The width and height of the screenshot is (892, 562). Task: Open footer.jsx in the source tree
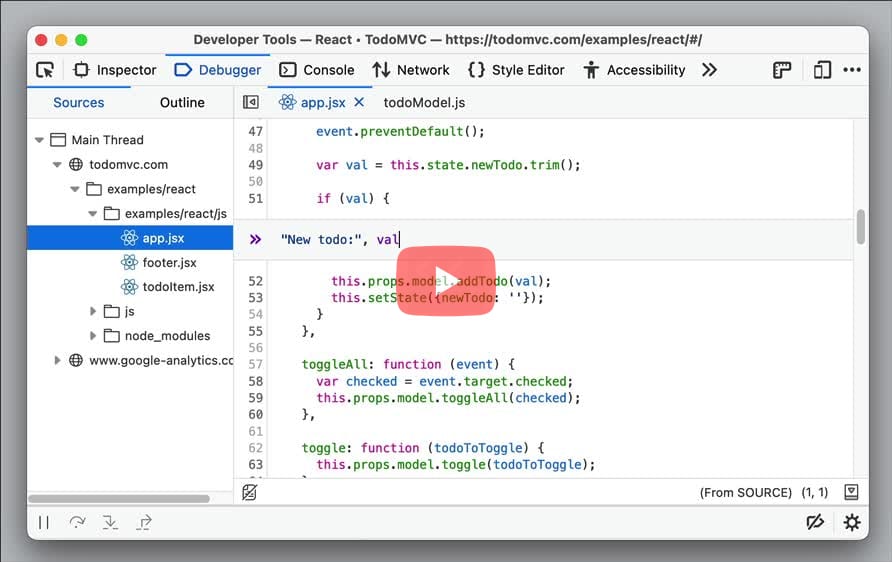tap(170, 262)
